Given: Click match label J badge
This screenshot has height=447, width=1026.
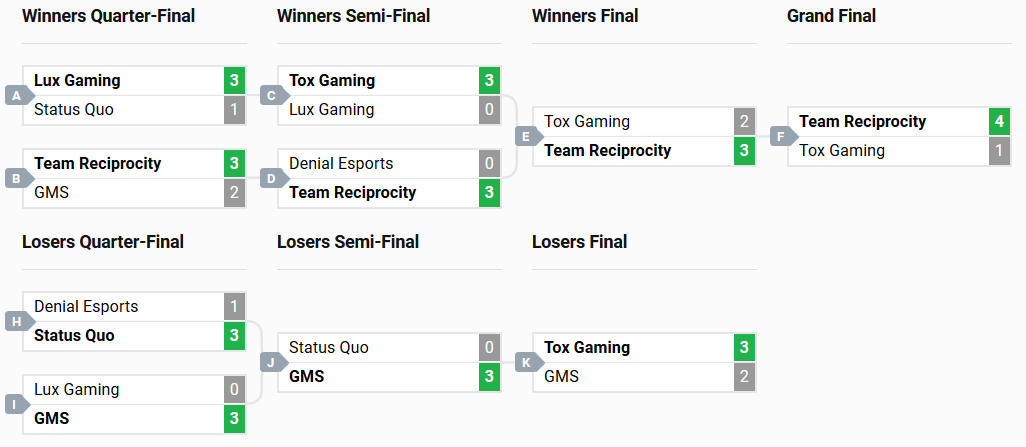Looking at the screenshot, I should (x=271, y=362).
